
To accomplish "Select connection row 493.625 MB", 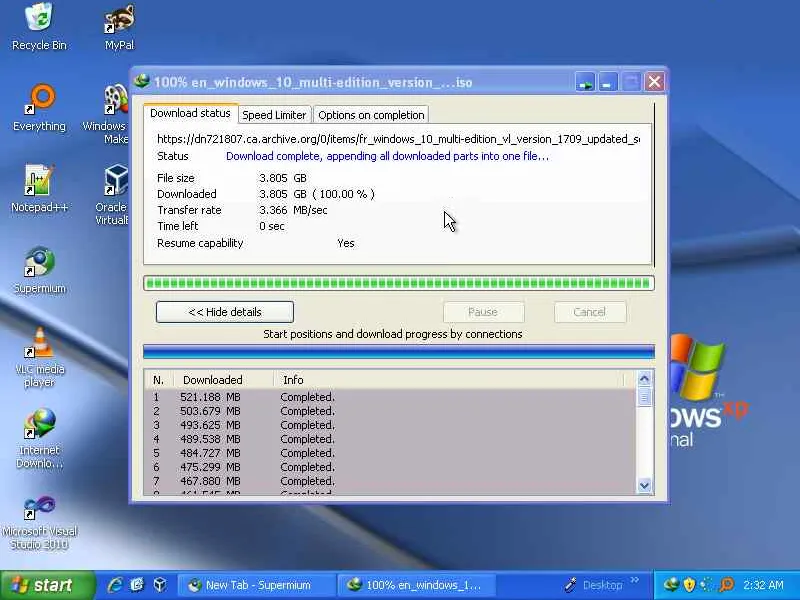I will [x=390, y=425].
